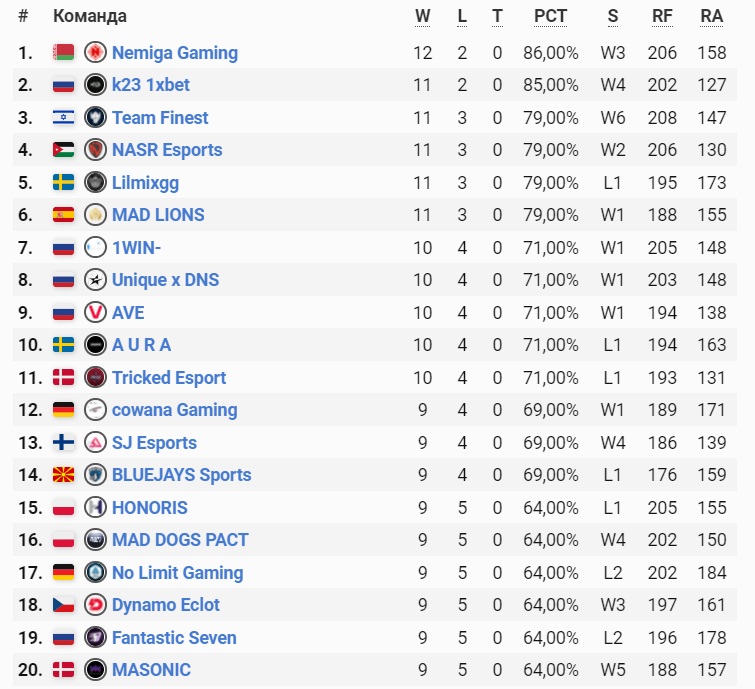Click the Spain flag beside MAD LIONS
The width and height of the screenshot is (755, 689).
[64, 215]
